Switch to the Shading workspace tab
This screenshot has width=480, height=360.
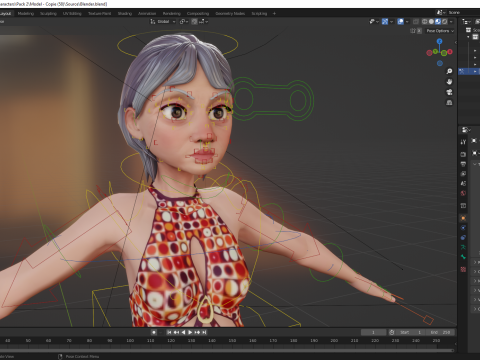(125, 14)
